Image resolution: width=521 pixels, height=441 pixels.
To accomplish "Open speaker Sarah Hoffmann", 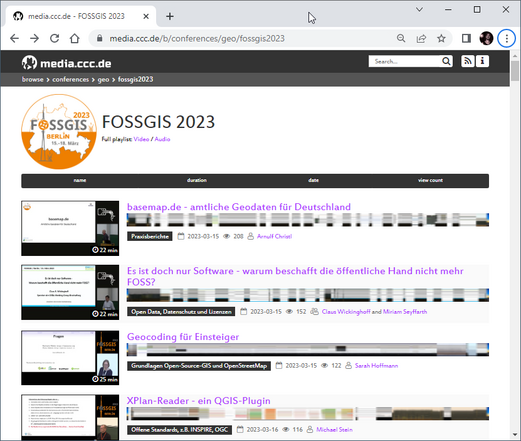I will coord(376,366).
